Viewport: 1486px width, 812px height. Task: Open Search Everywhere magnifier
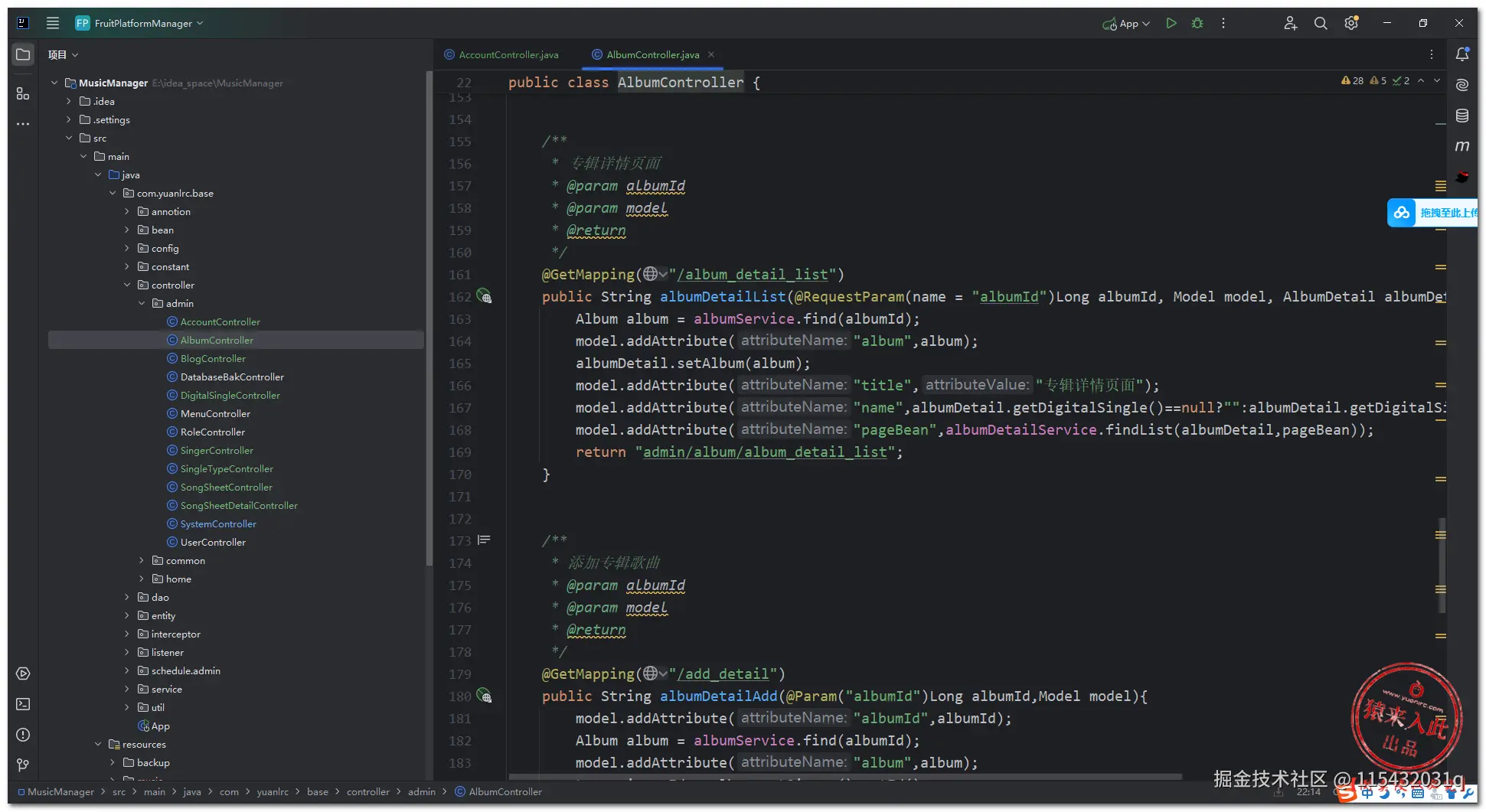[1321, 23]
